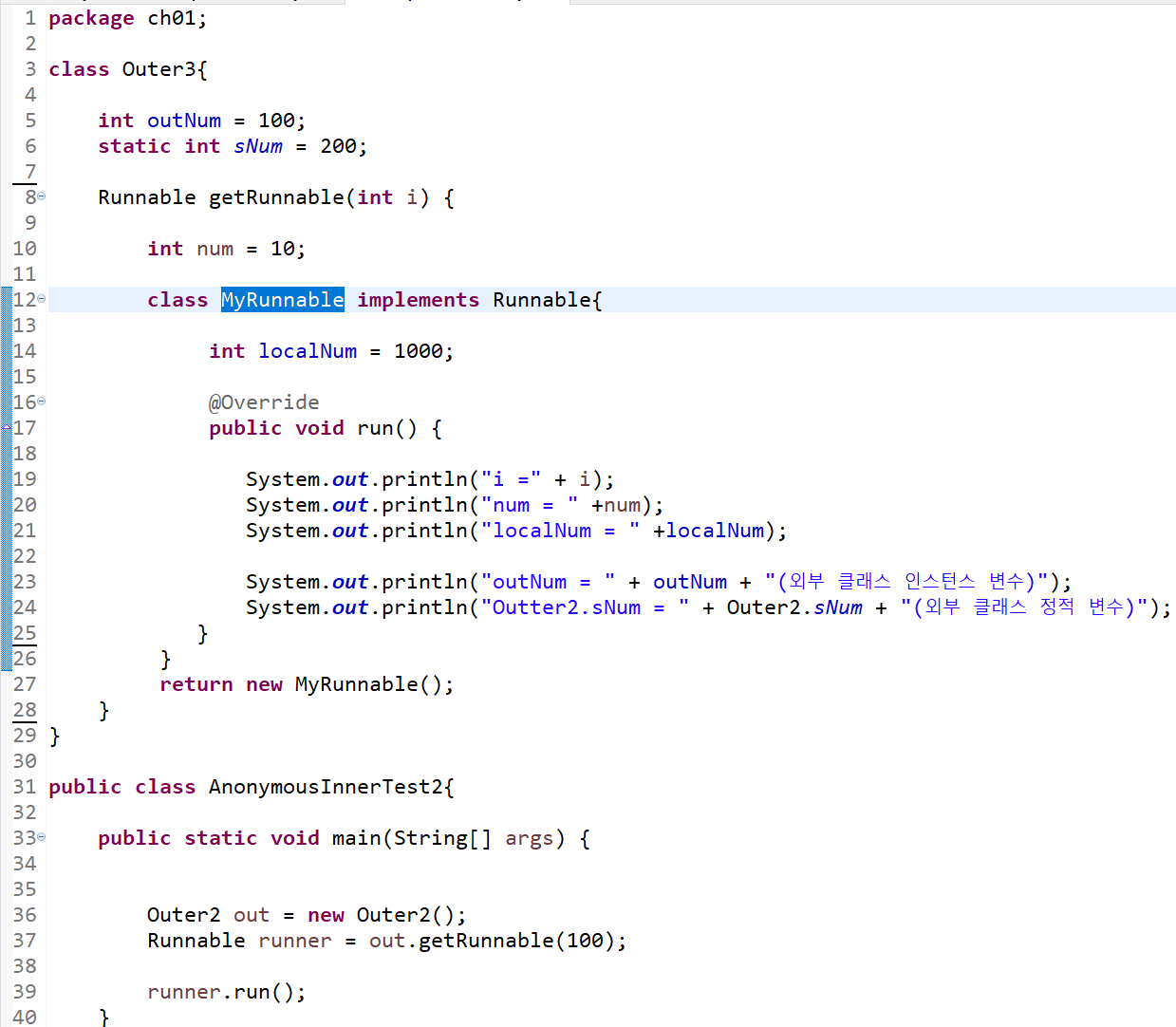
Task: Click line number 31 in the gutter
Action: 25,787
